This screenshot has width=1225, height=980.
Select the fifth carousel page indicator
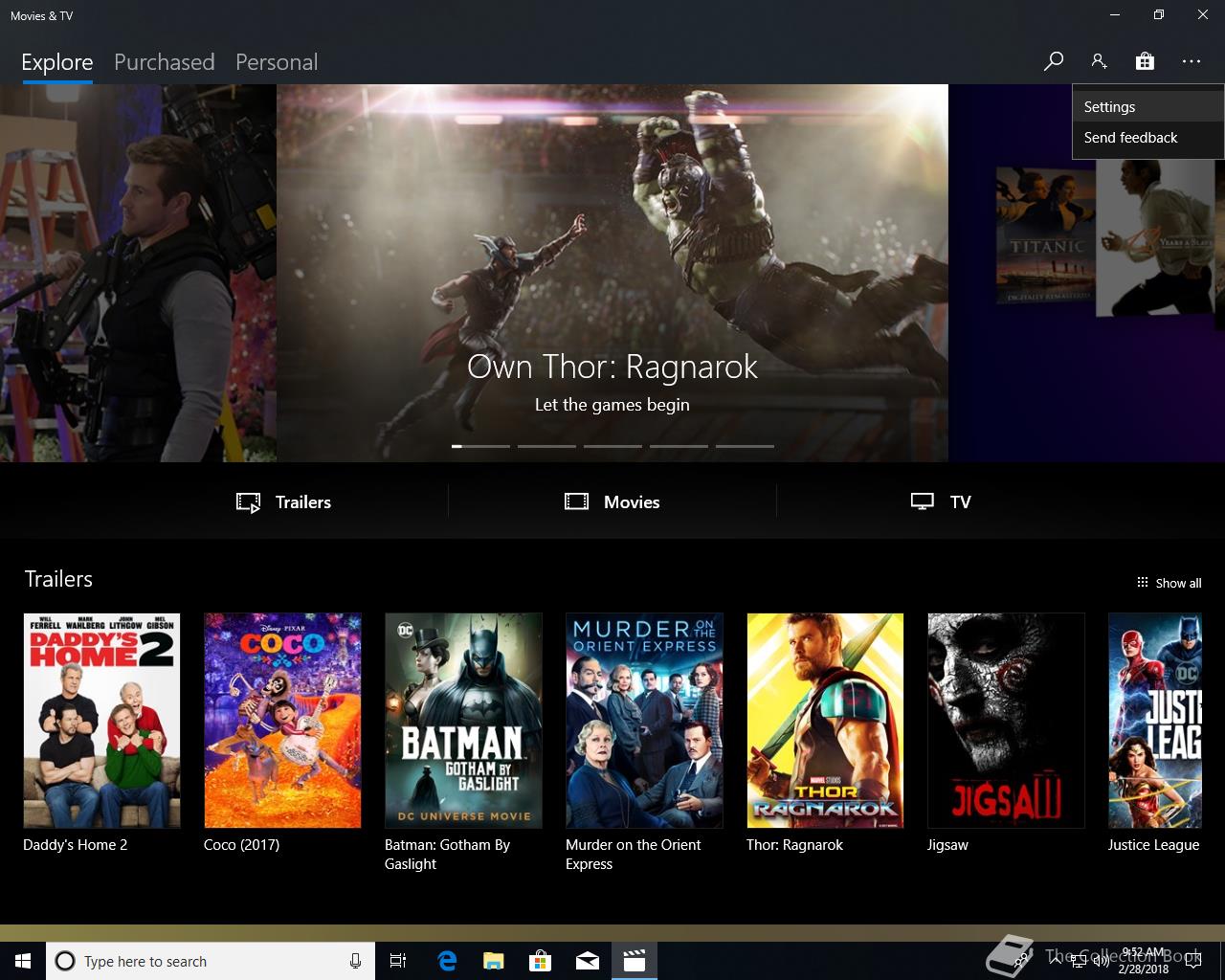745,446
